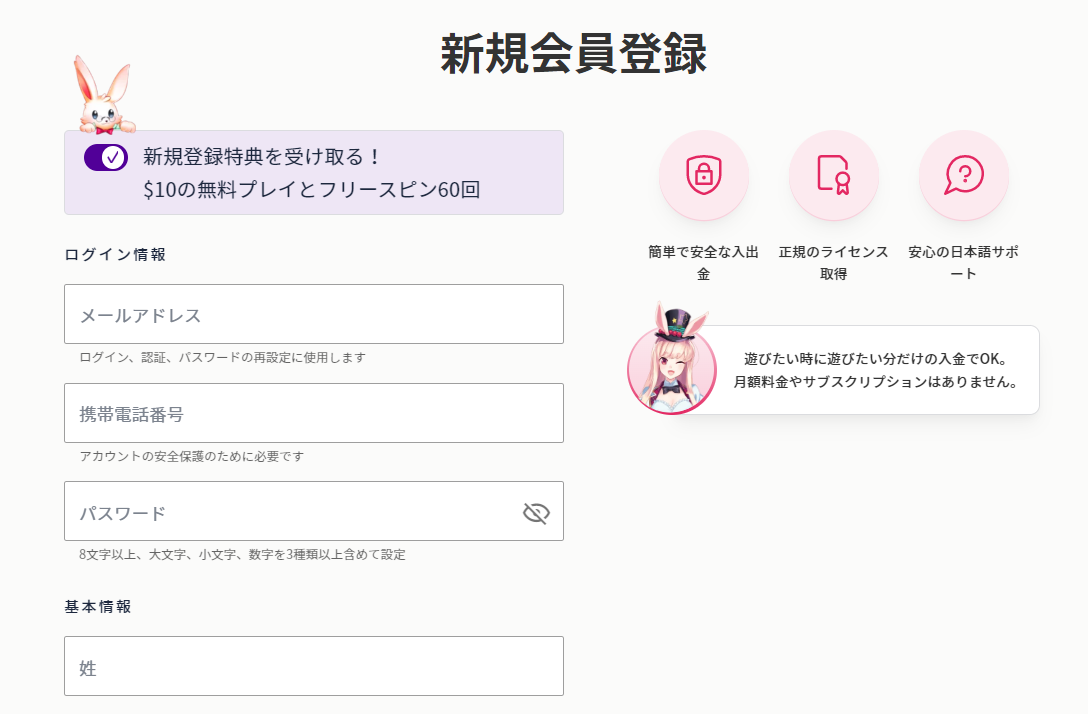Screen dimensions: 1088x714
Task: Focus the パスワード password input field
Action: (314, 511)
